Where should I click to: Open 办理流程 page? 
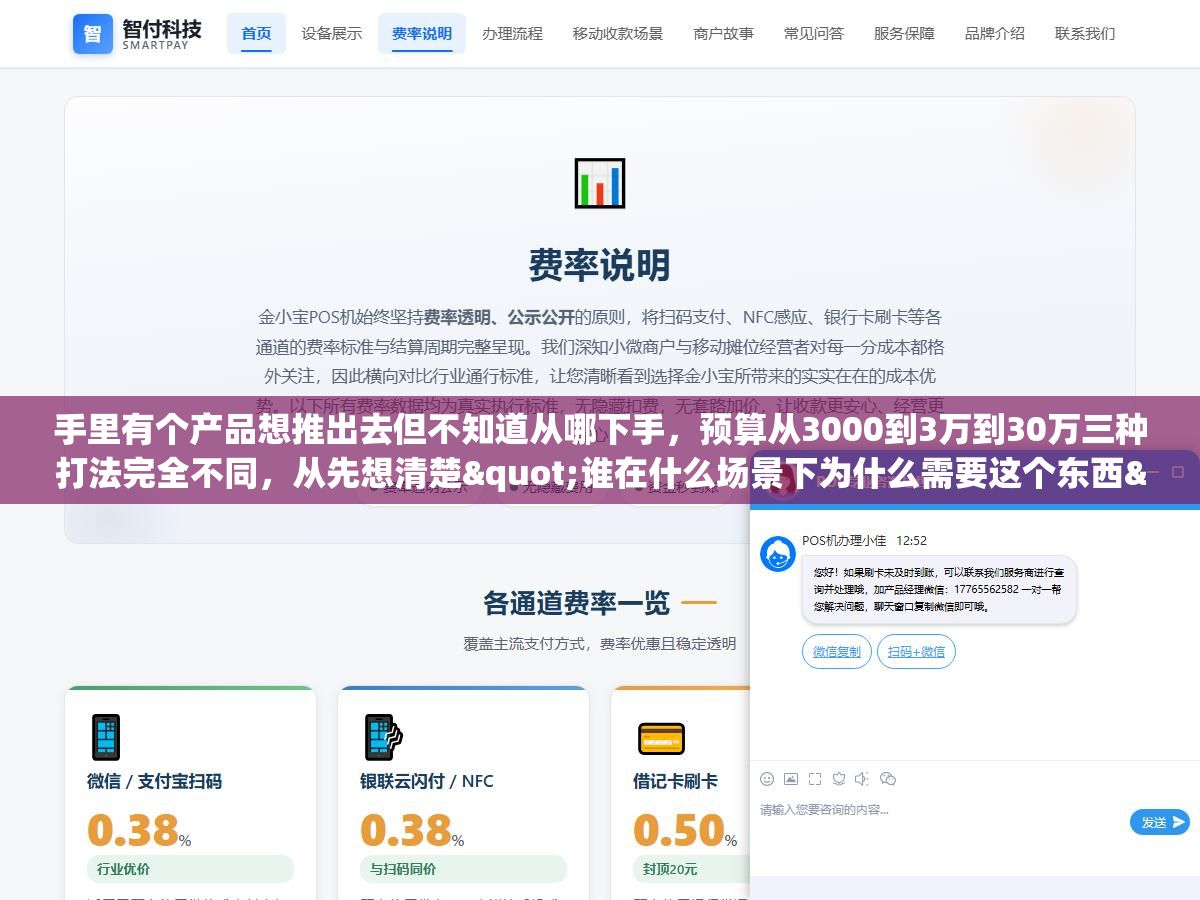512,33
